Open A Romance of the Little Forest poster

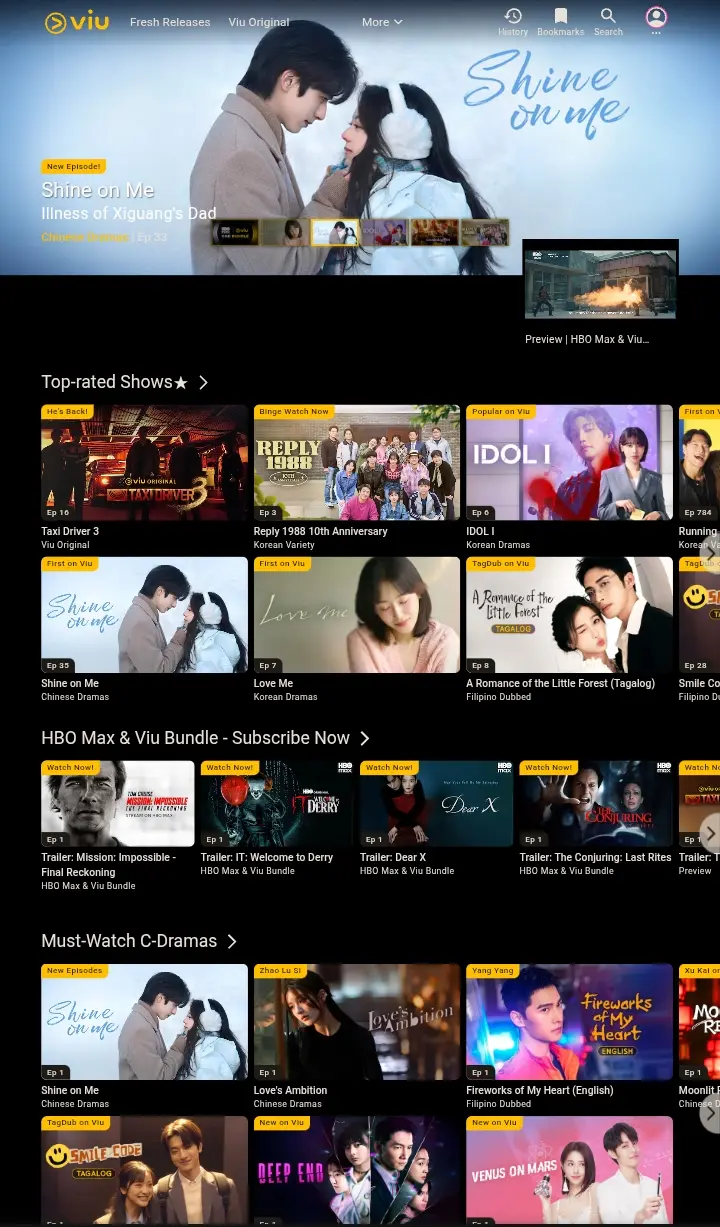569,615
